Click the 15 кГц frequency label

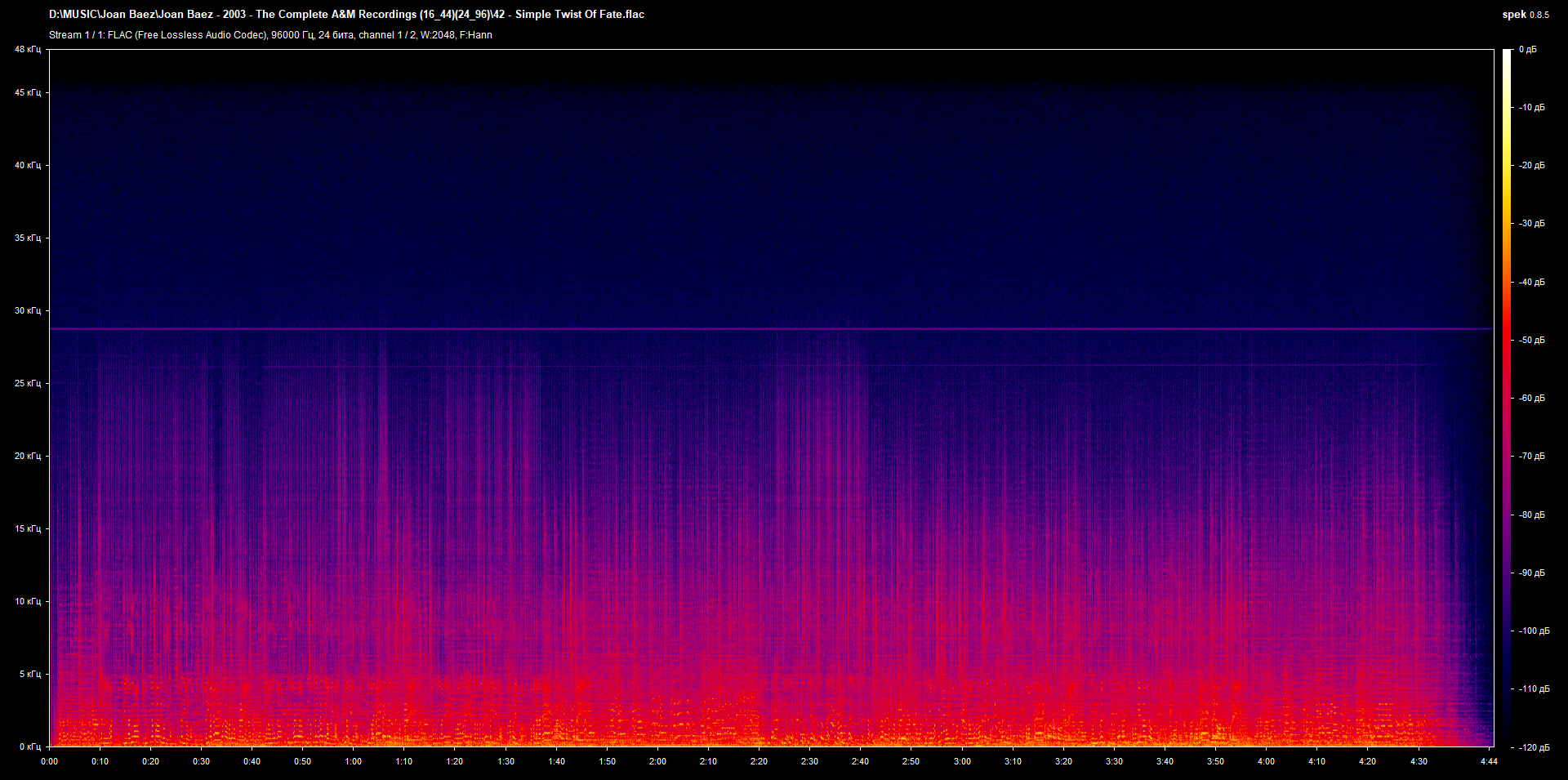pyautogui.click(x=27, y=529)
